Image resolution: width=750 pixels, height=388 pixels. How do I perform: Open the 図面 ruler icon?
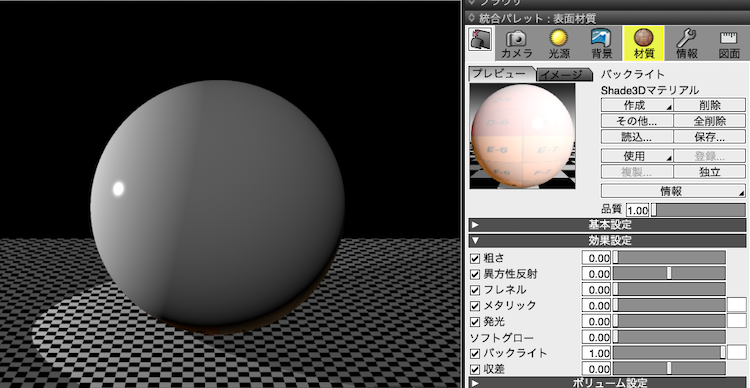pos(729,44)
